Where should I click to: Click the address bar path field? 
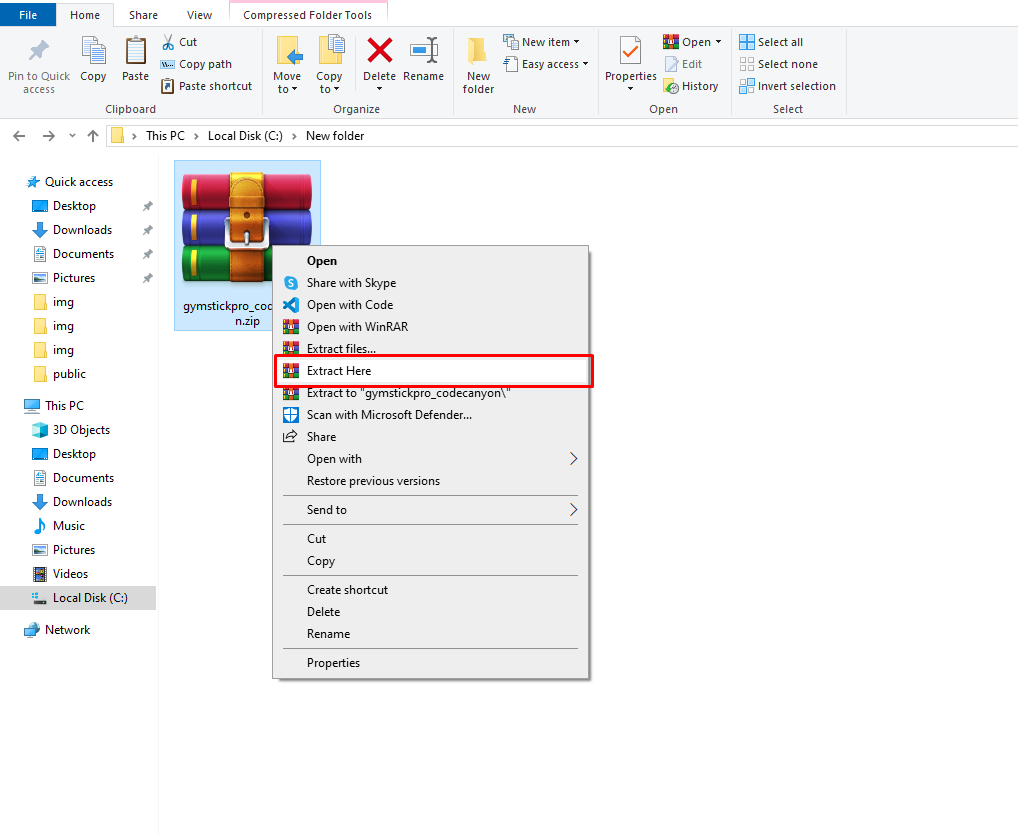tap(600, 136)
